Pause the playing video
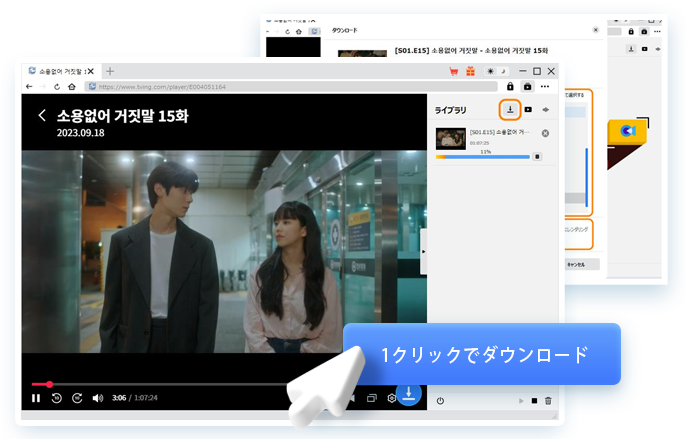This screenshot has height=439, width=686. point(36,398)
